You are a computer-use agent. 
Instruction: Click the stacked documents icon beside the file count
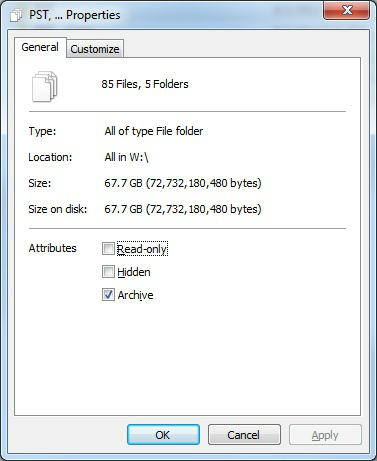(45, 86)
